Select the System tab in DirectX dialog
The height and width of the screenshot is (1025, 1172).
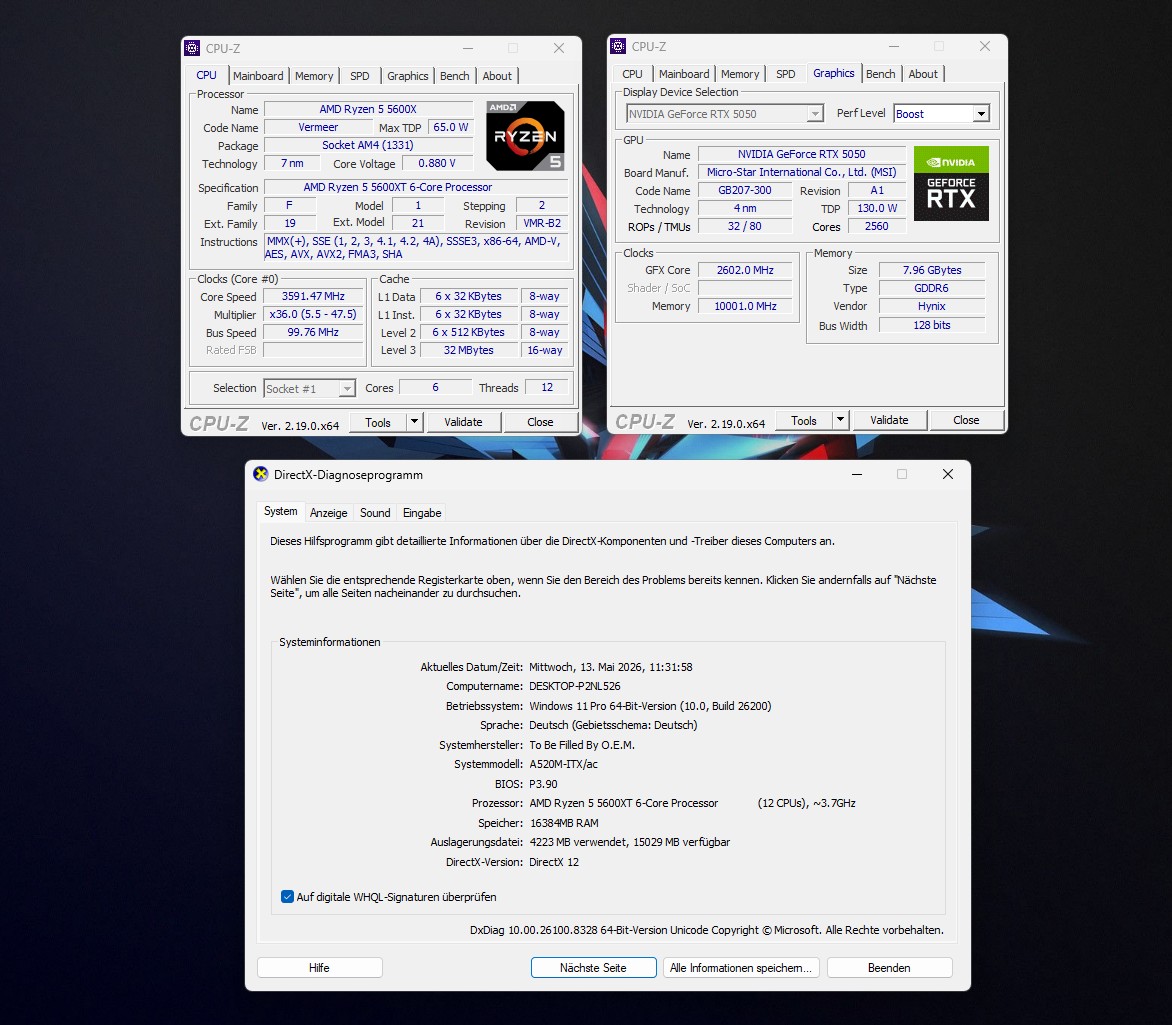pos(280,511)
